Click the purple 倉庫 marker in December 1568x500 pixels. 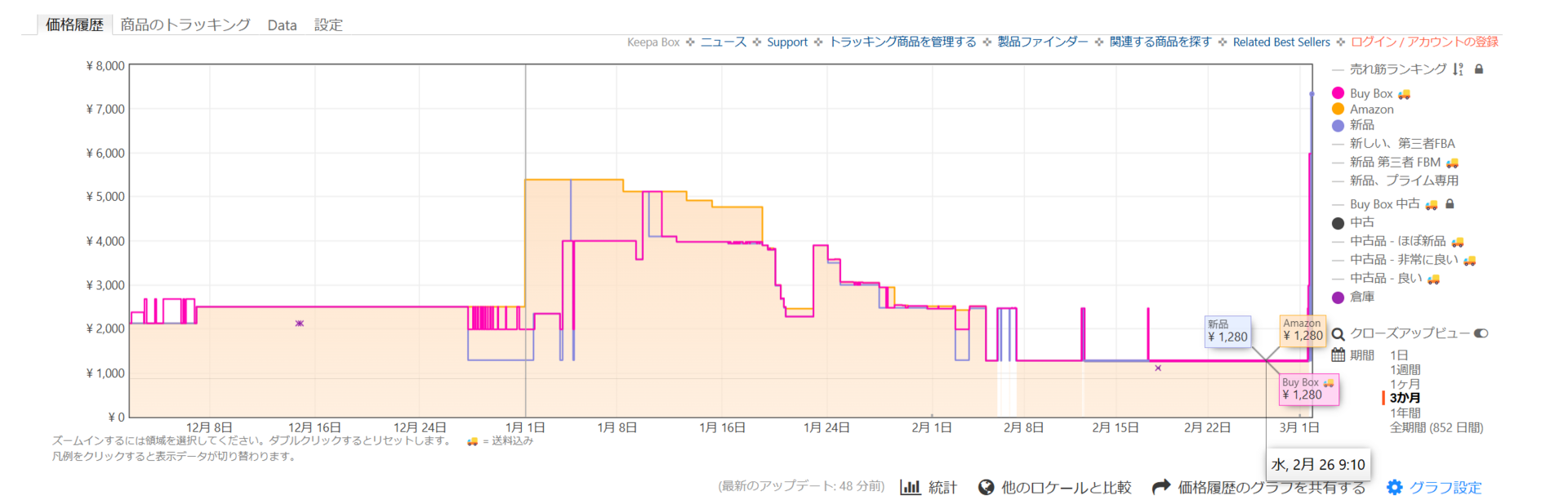(x=300, y=324)
